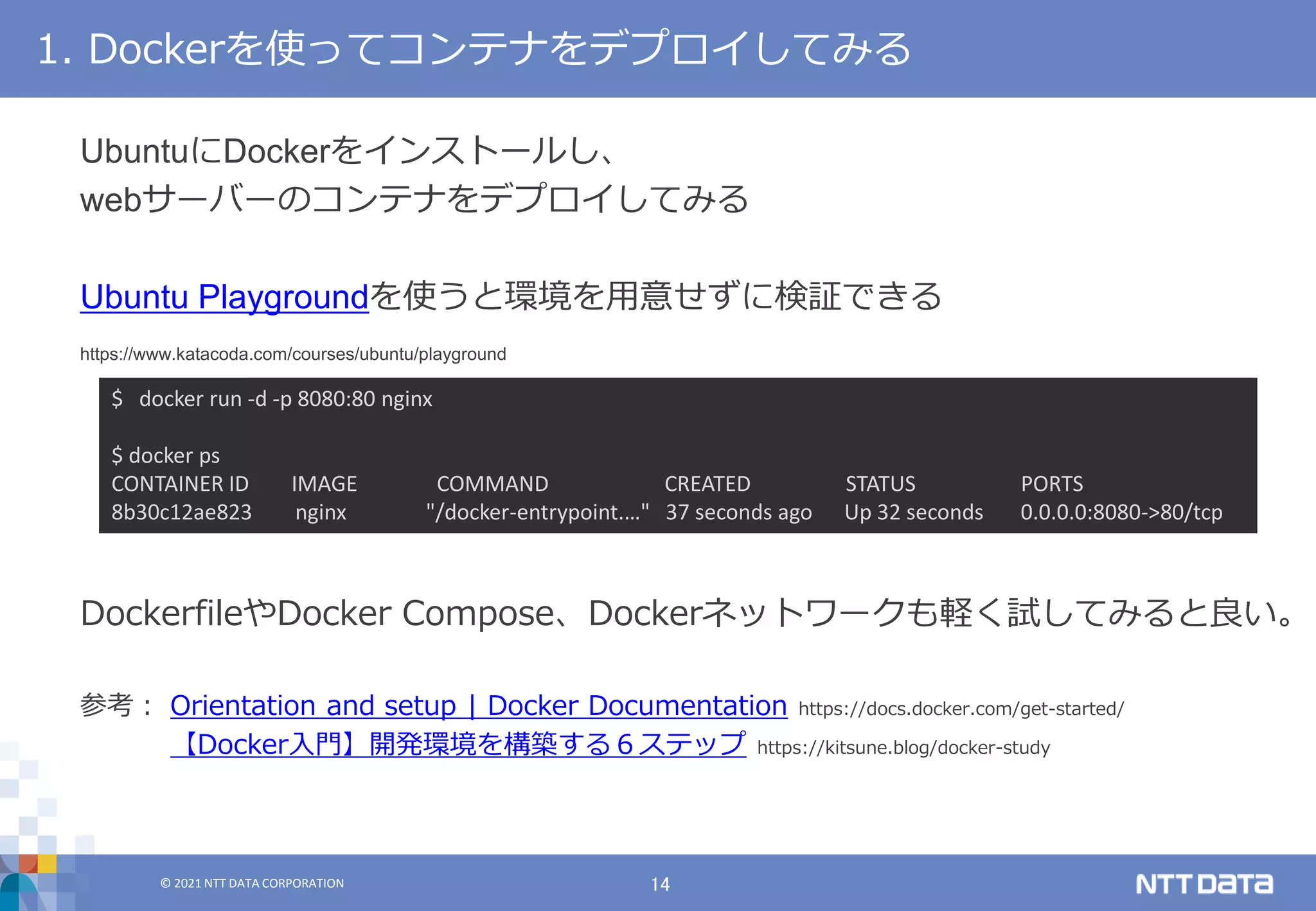The height and width of the screenshot is (911, 1316).
Task: Click the page number 14
Action: click(x=661, y=885)
